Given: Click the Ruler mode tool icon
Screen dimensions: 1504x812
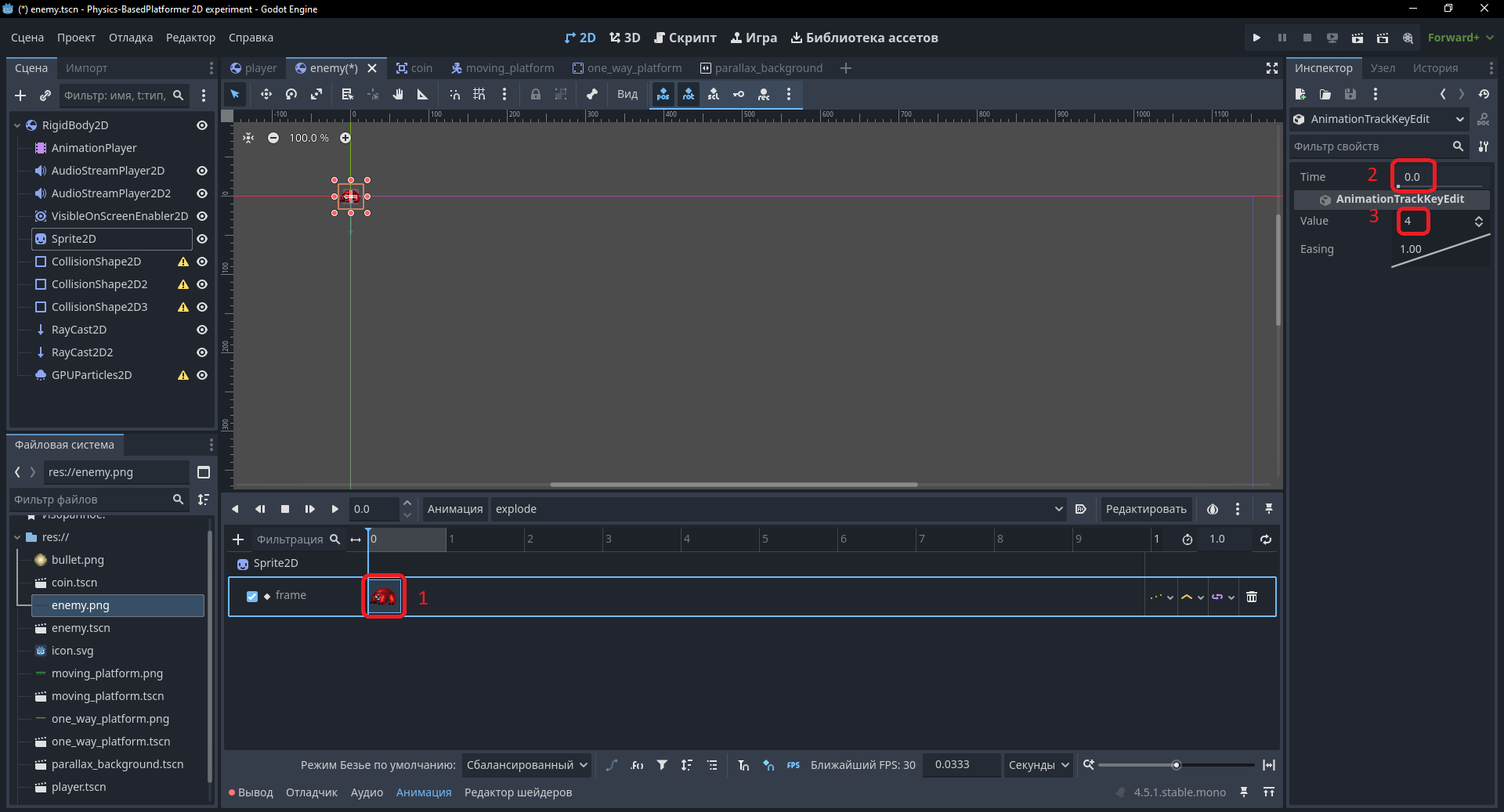Looking at the screenshot, I should coord(423,94).
